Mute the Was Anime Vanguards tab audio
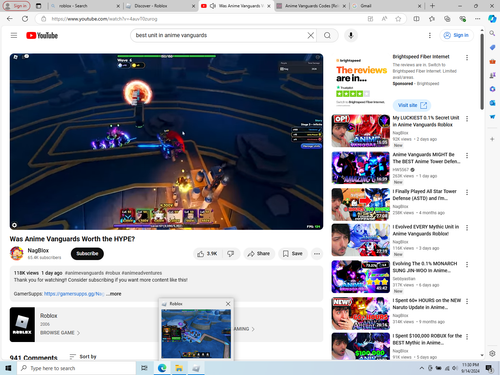 tap(212, 6)
